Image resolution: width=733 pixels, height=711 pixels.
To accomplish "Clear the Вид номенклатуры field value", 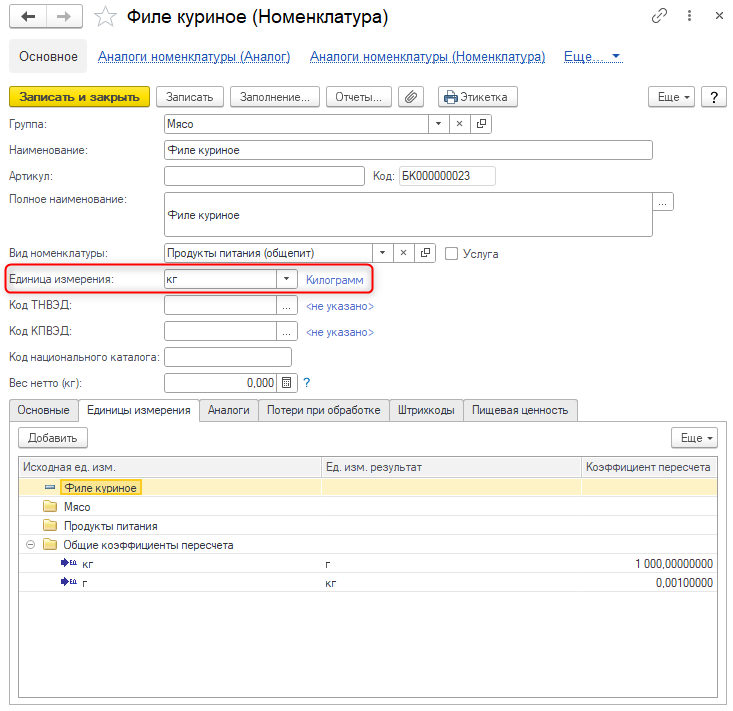I will pos(403,253).
